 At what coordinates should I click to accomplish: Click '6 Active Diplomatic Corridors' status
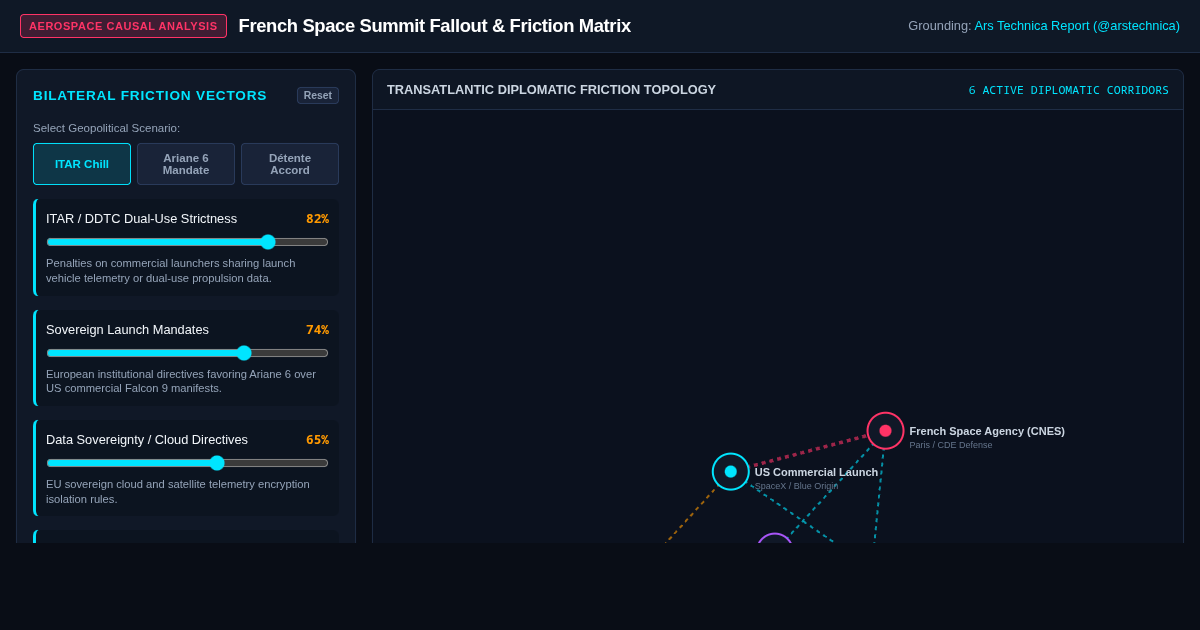point(1068,90)
